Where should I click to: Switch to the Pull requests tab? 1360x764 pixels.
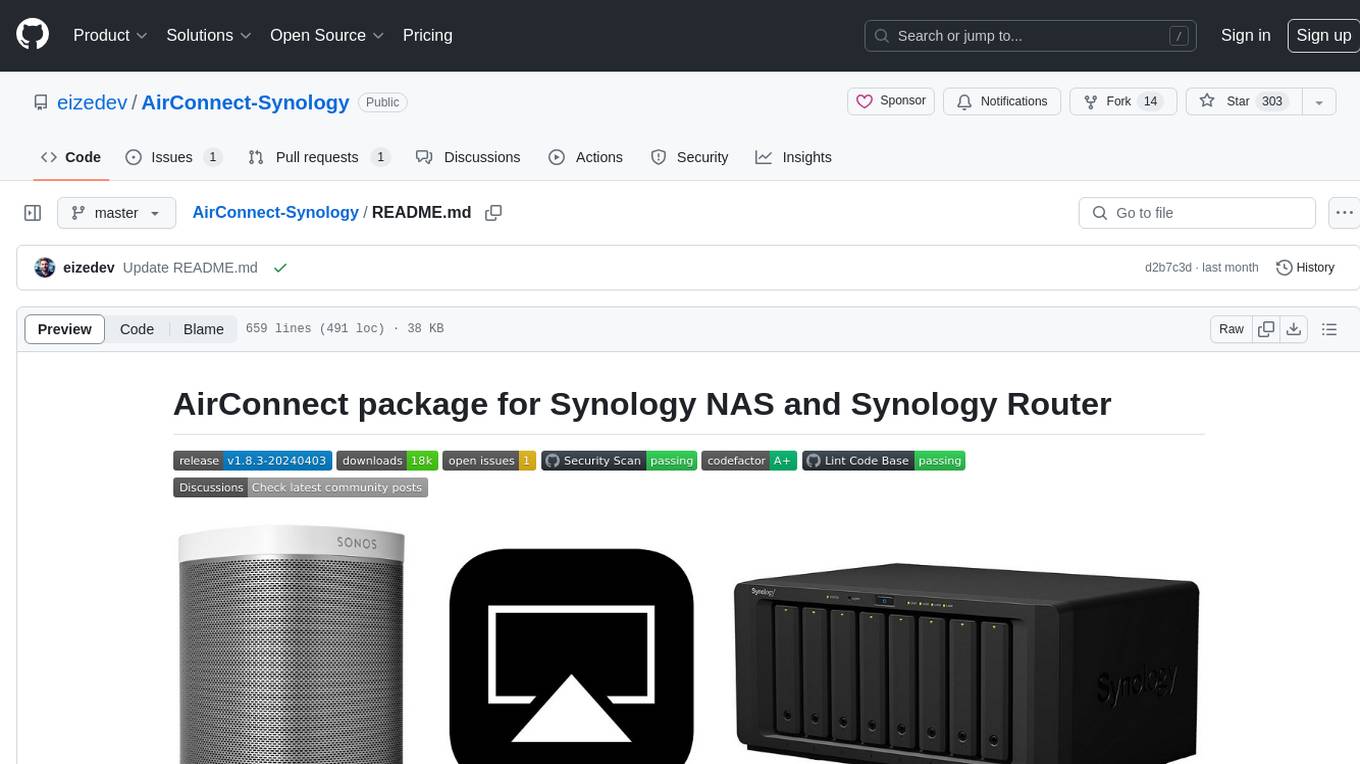point(318,157)
